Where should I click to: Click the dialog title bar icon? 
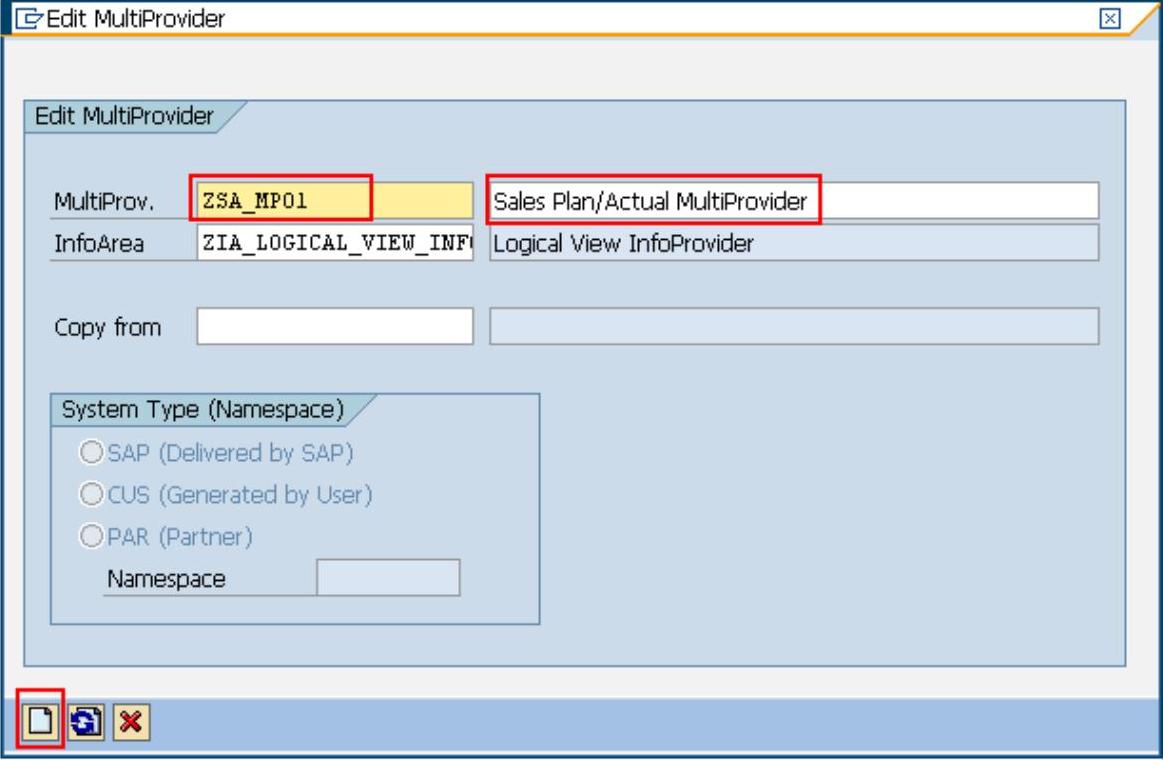pyautogui.click(x=28, y=19)
